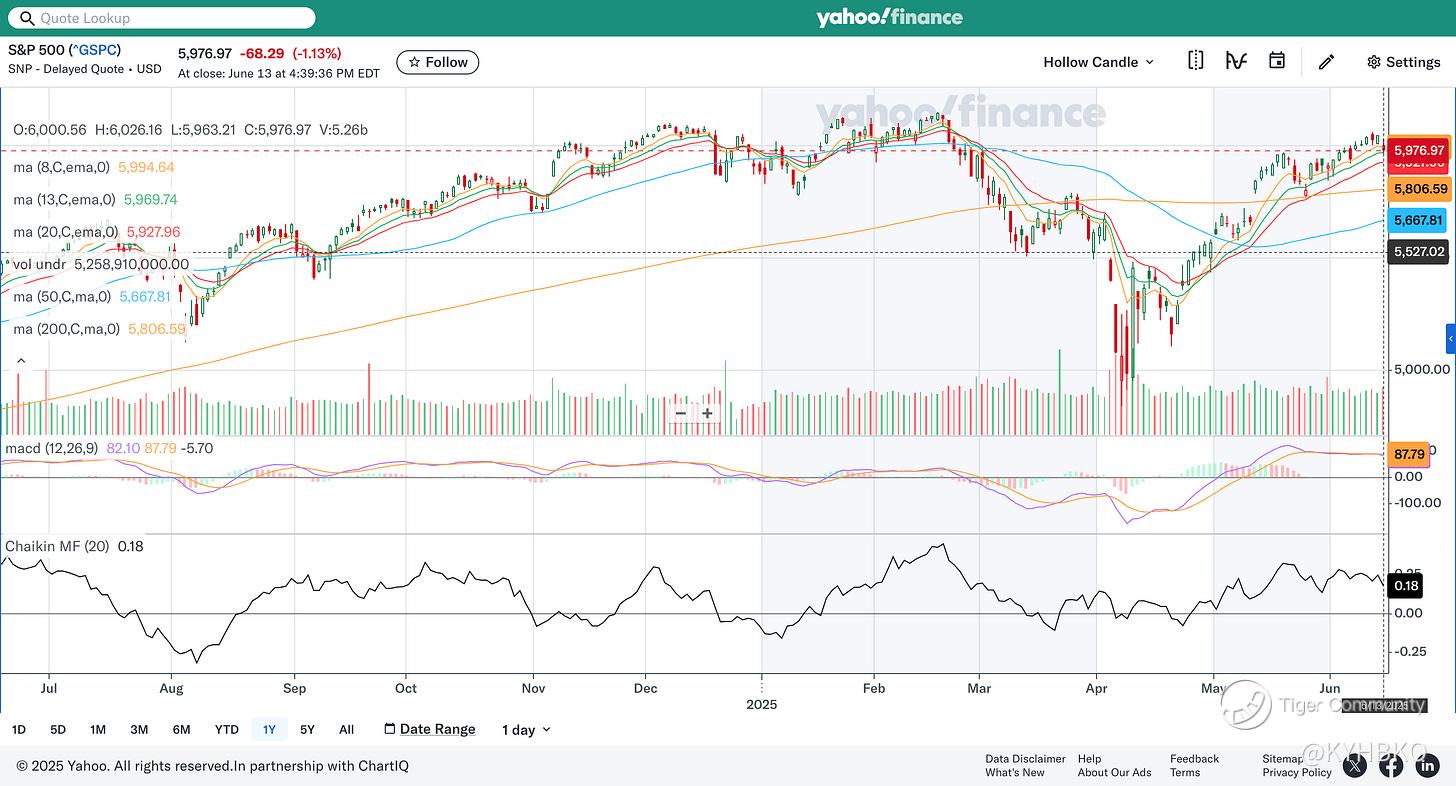Select the Chaikin MF (20) panel label
The height and width of the screenshot is (786, 1456).
tap(58, 547)
